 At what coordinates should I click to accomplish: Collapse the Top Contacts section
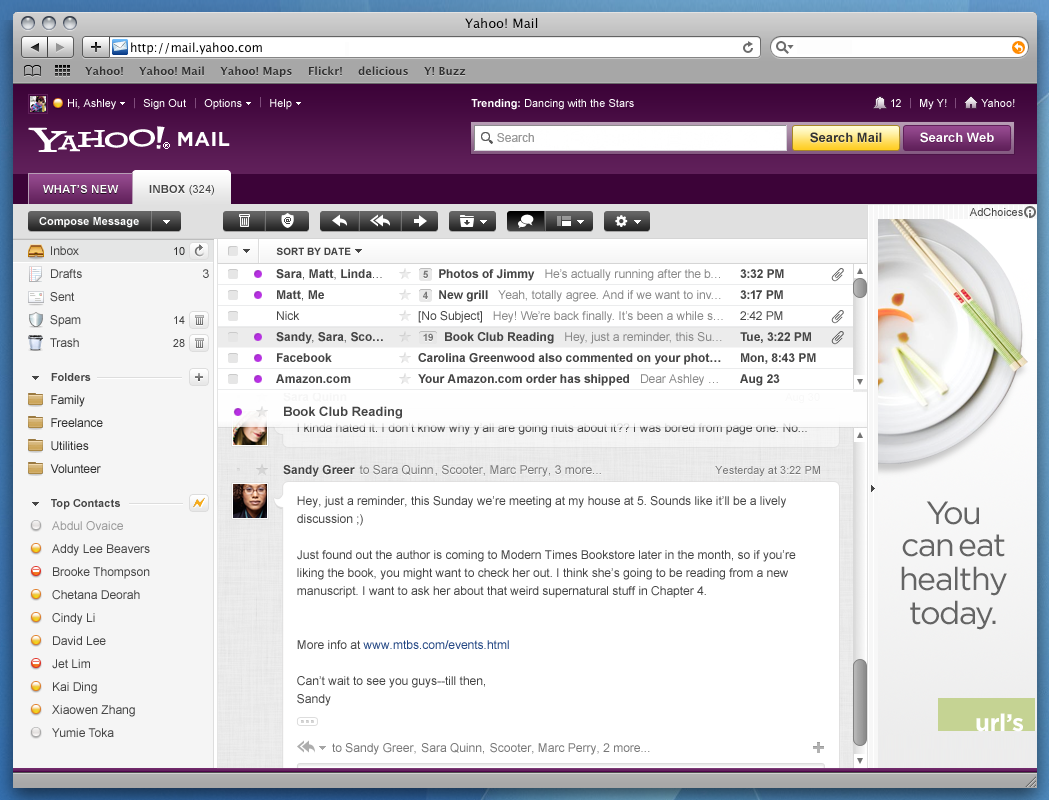35,504
